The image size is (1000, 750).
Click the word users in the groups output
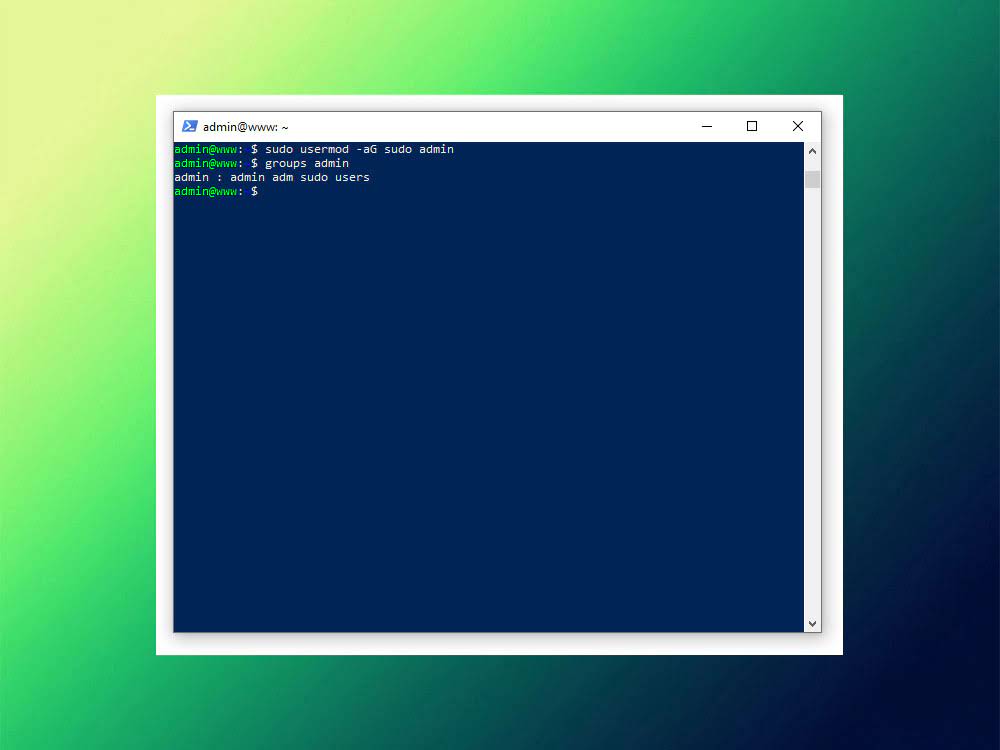tap(353, 177)
